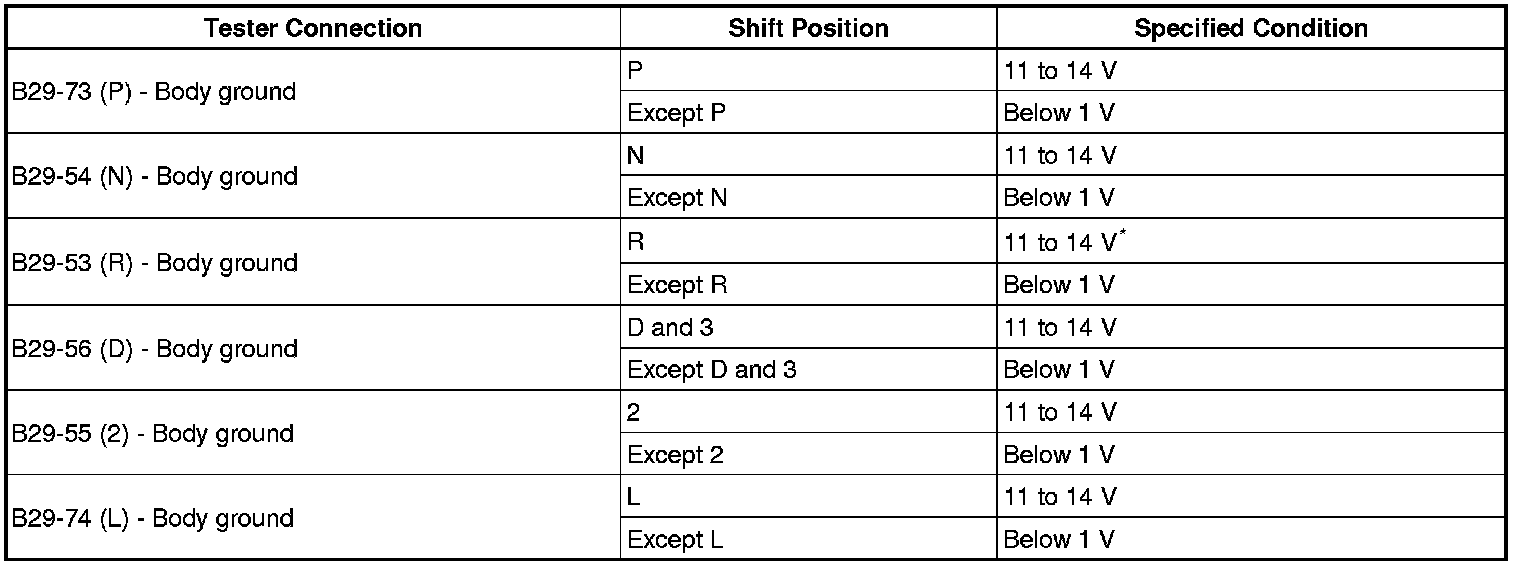Screen dimensions: 1520x566
Task: Click the Except 2 shift position cell
Action: (675, 455)
